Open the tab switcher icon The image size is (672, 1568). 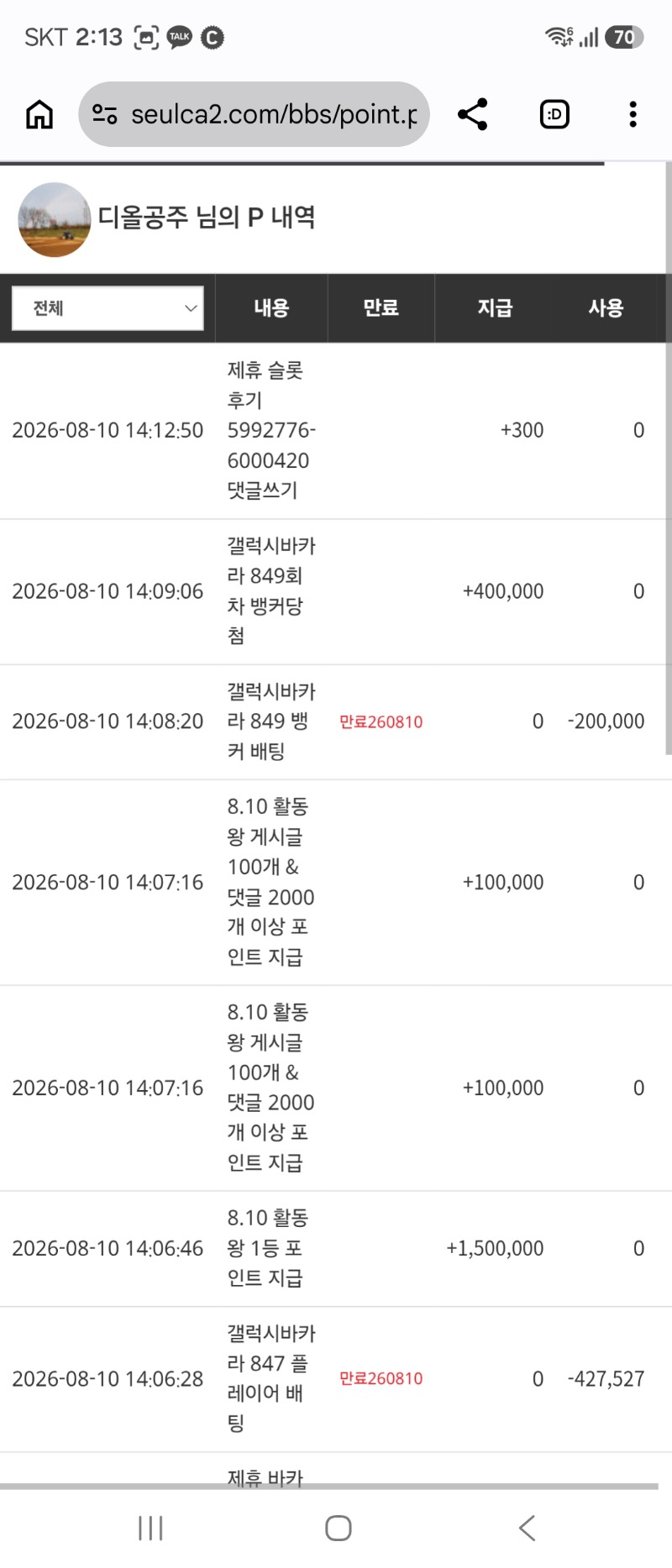[554, 114]
